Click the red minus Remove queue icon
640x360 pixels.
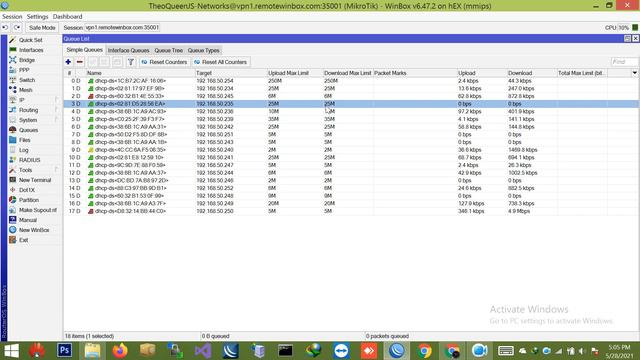click(80, 62)
